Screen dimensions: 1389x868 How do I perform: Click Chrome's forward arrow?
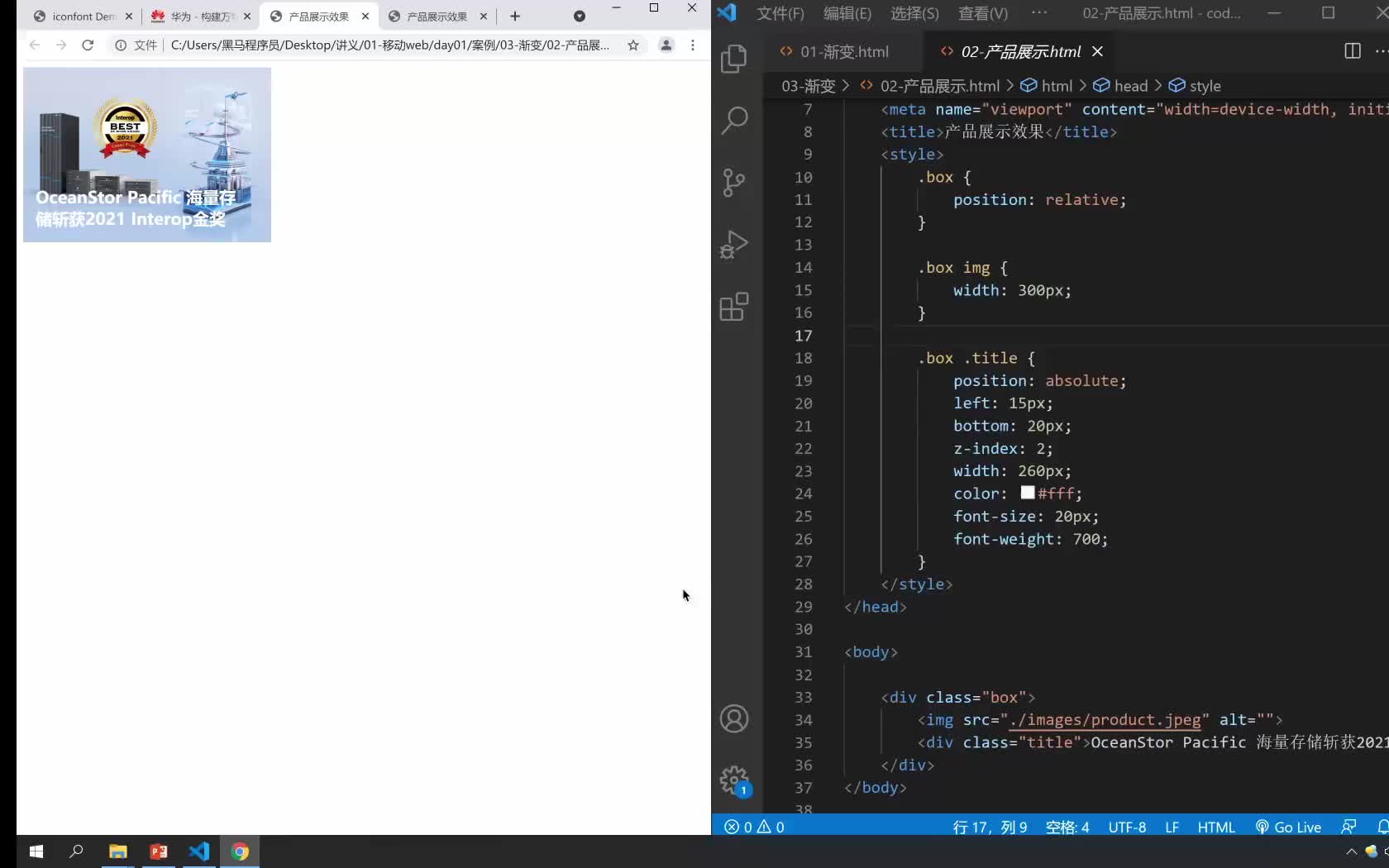pos(61,45)
